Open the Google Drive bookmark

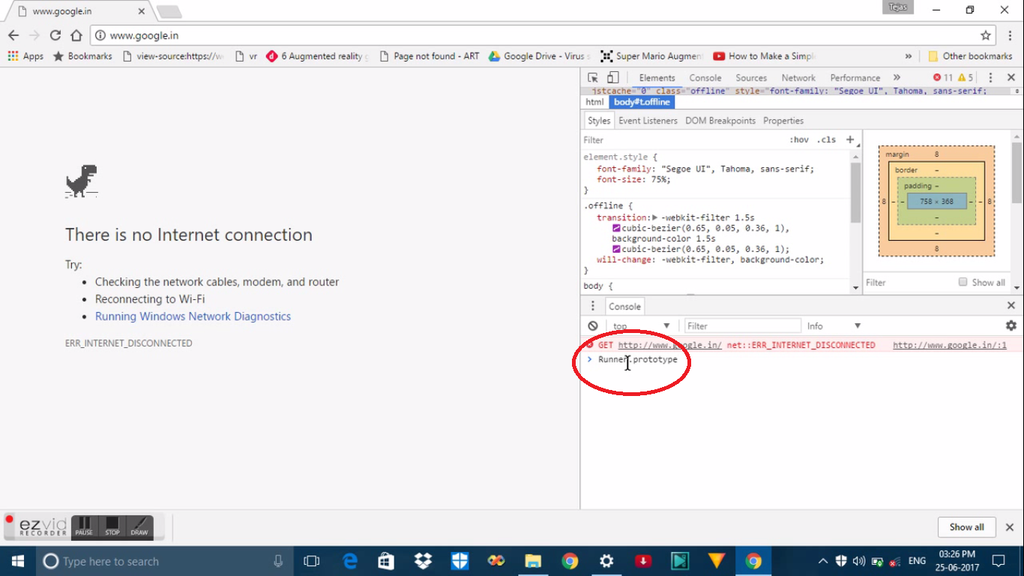click(539, 56)
